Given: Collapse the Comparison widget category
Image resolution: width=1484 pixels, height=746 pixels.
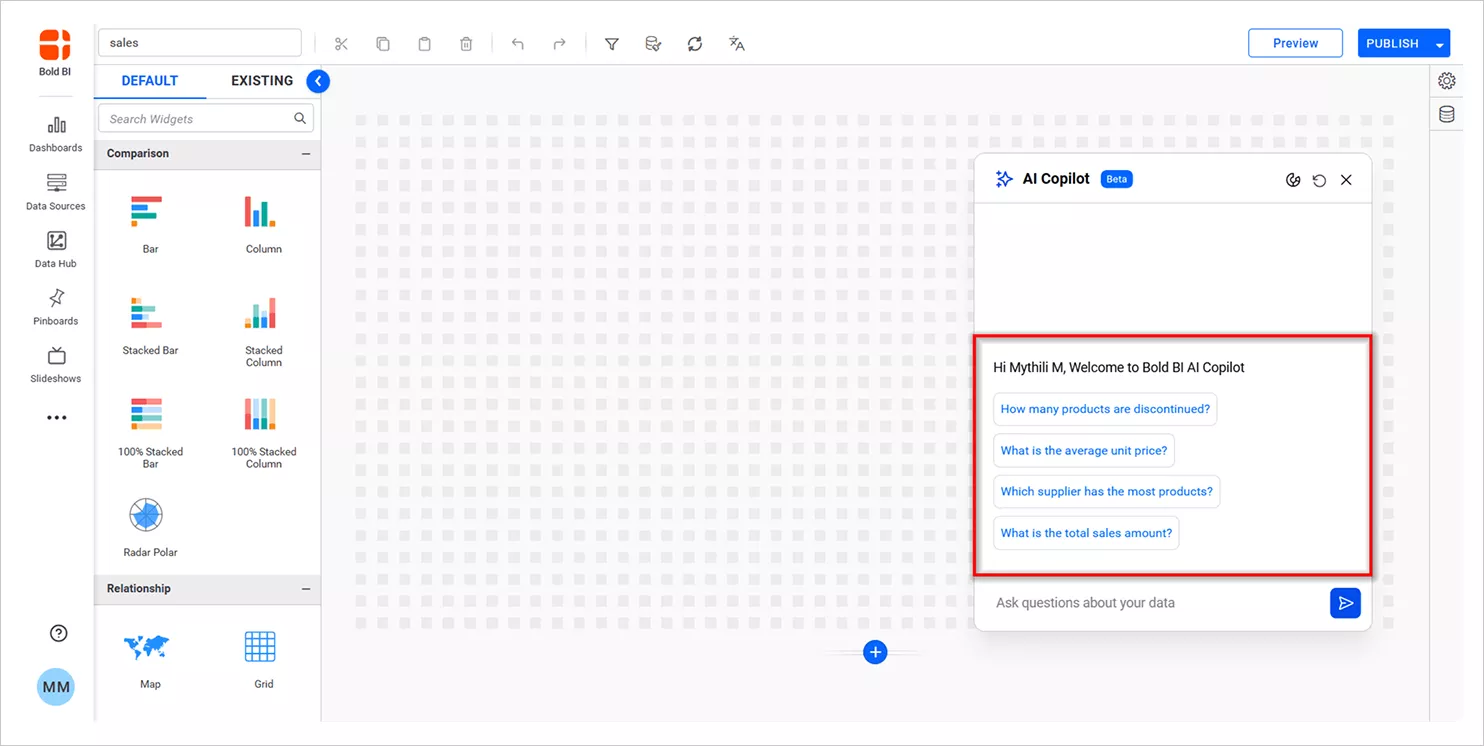Looking at the screenshot, I should tap(306, 154).
